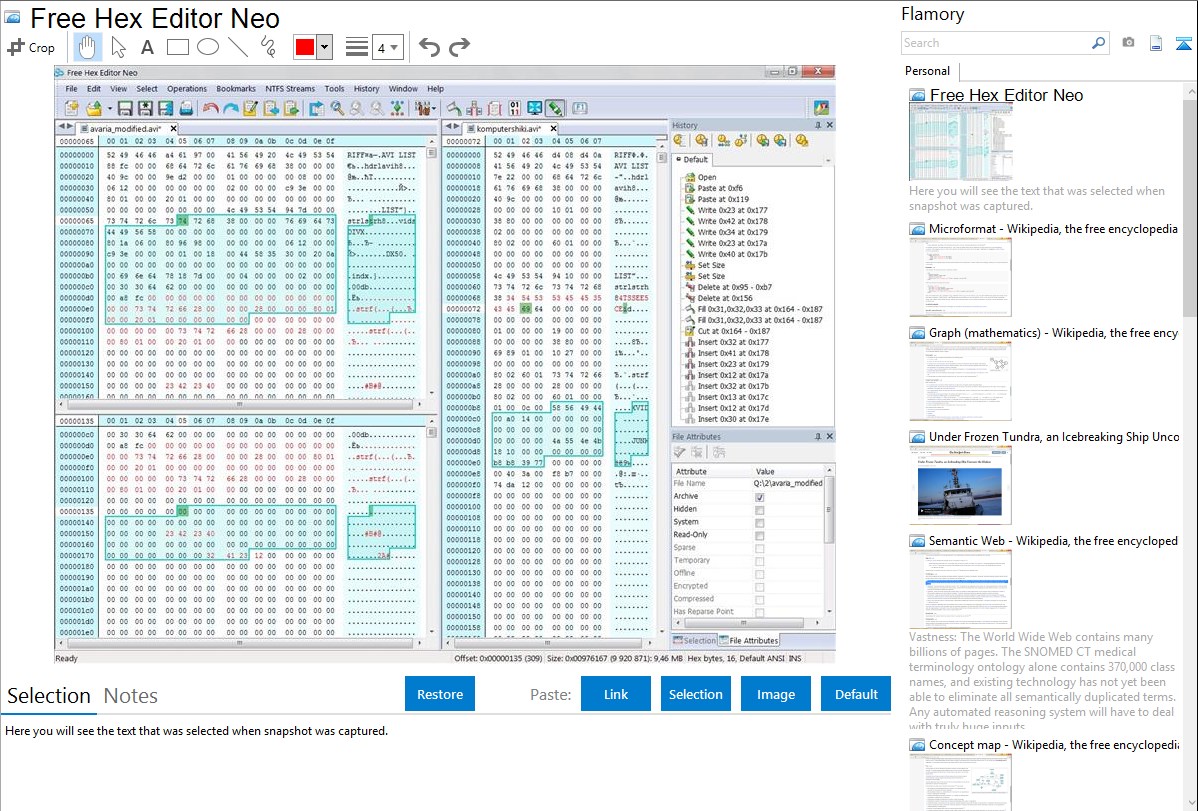Click the green pen overwrite mode icon
1198x811 pixels.
pyautogui.click(x=555, y=109)
